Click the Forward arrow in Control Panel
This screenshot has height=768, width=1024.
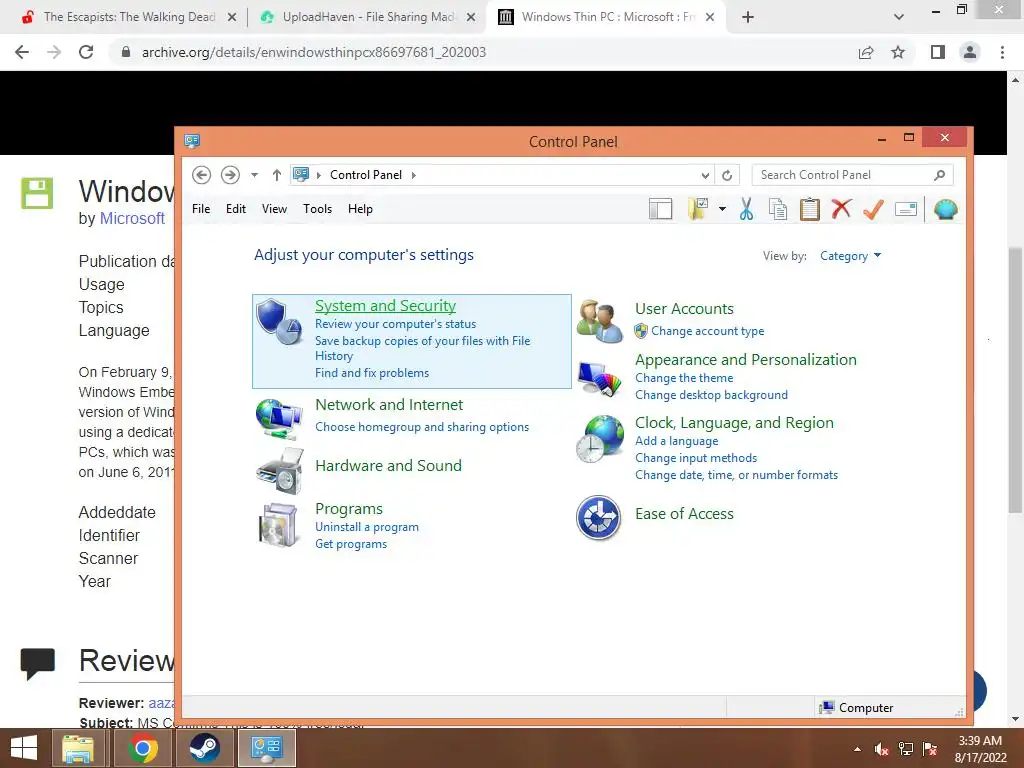(230, 175)
